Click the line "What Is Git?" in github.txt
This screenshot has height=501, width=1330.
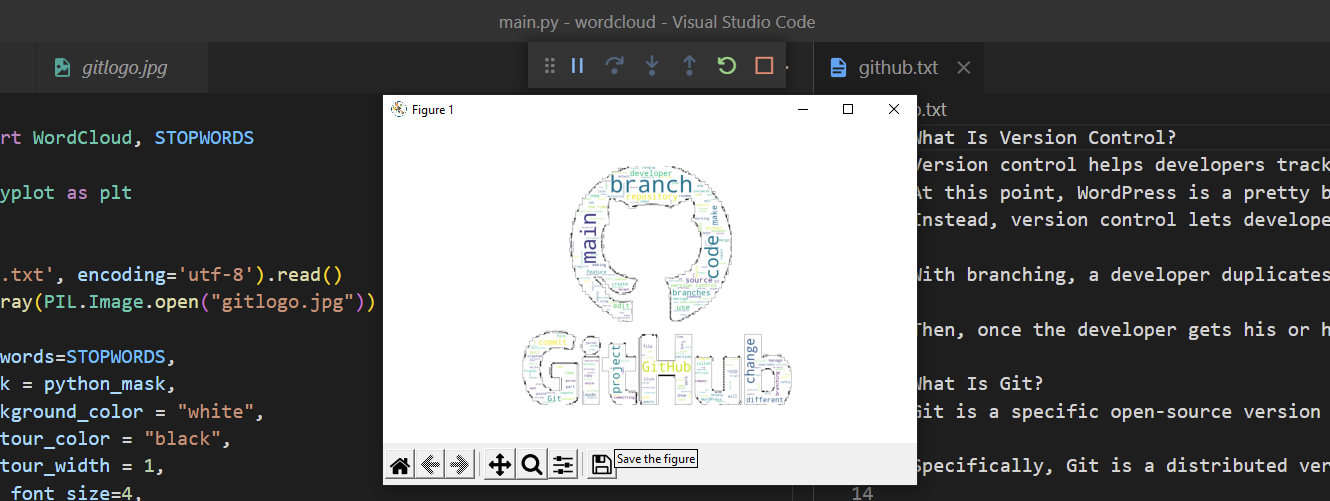[x=980, y=383]
